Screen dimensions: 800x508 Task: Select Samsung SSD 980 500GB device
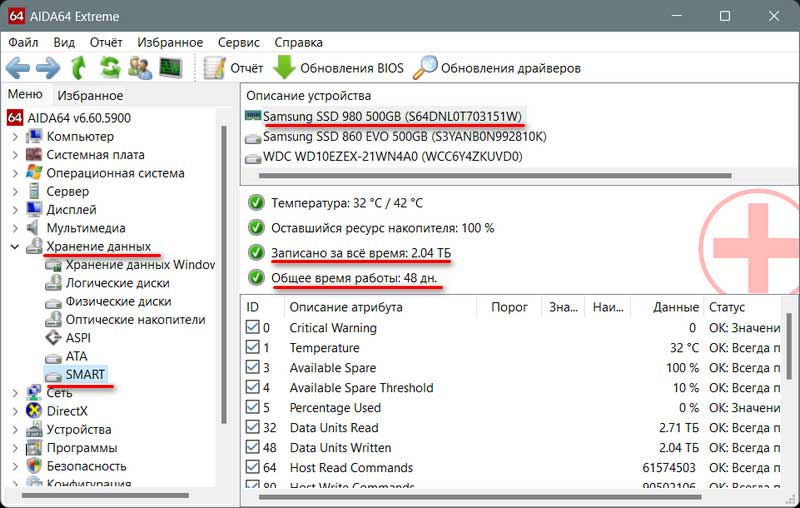(x=392, y=117)
